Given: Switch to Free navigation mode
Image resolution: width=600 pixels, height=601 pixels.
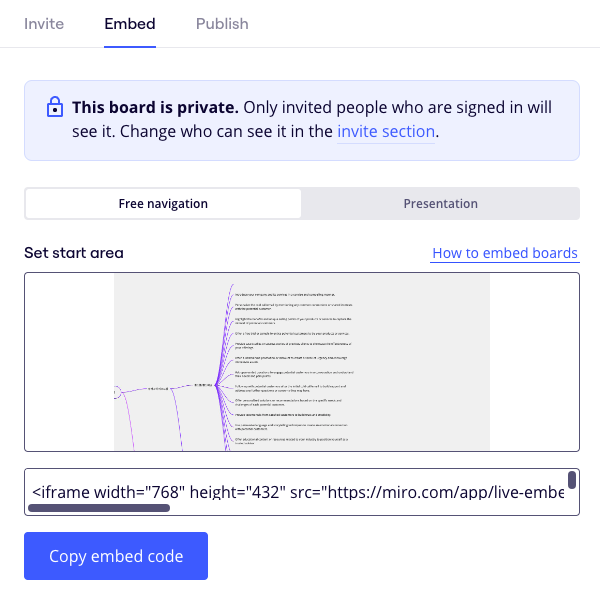Looking at the screenshot, I should coord(163,203).
